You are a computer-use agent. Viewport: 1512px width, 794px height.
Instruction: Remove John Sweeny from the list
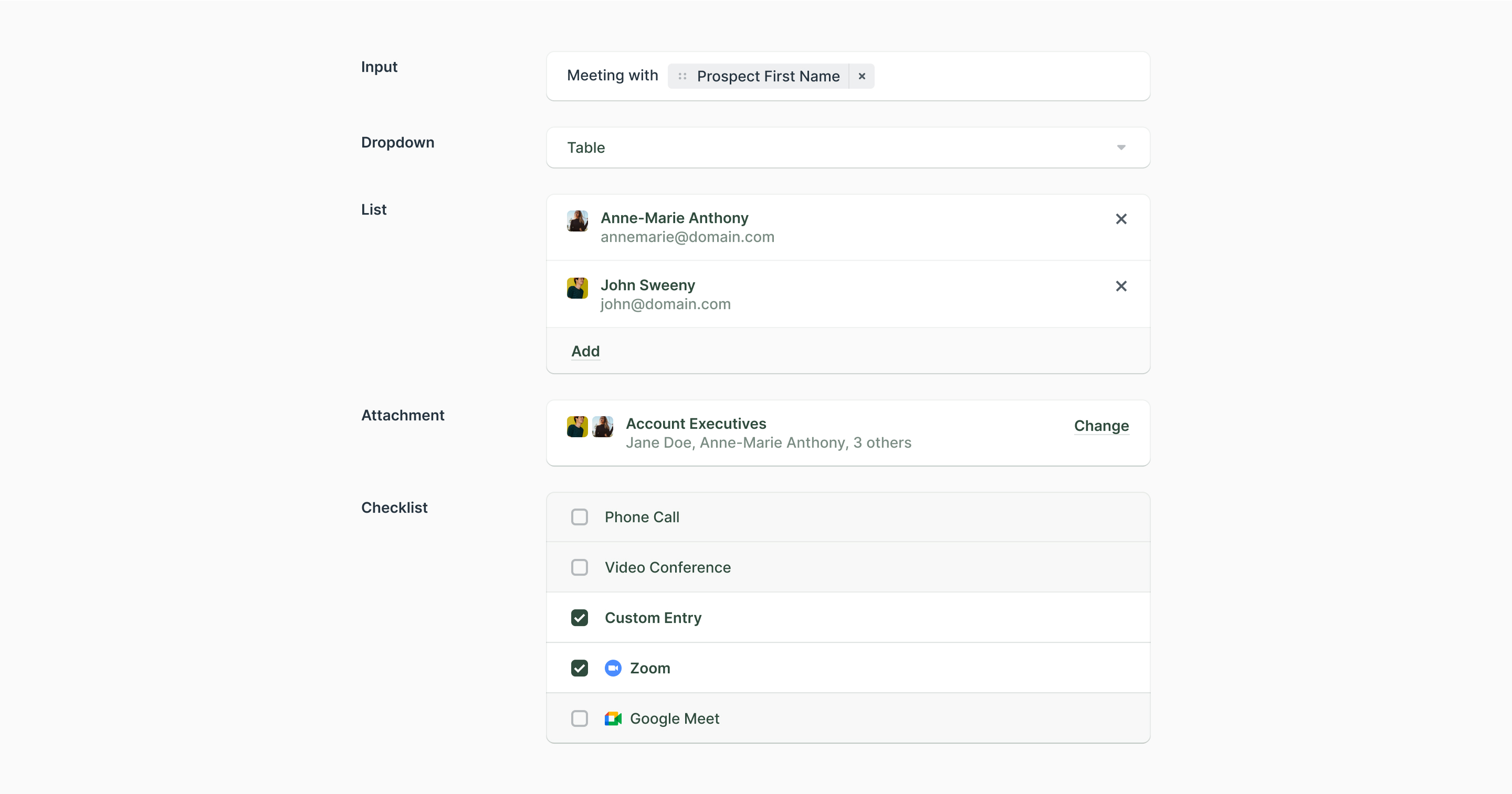coord(1120,286)
